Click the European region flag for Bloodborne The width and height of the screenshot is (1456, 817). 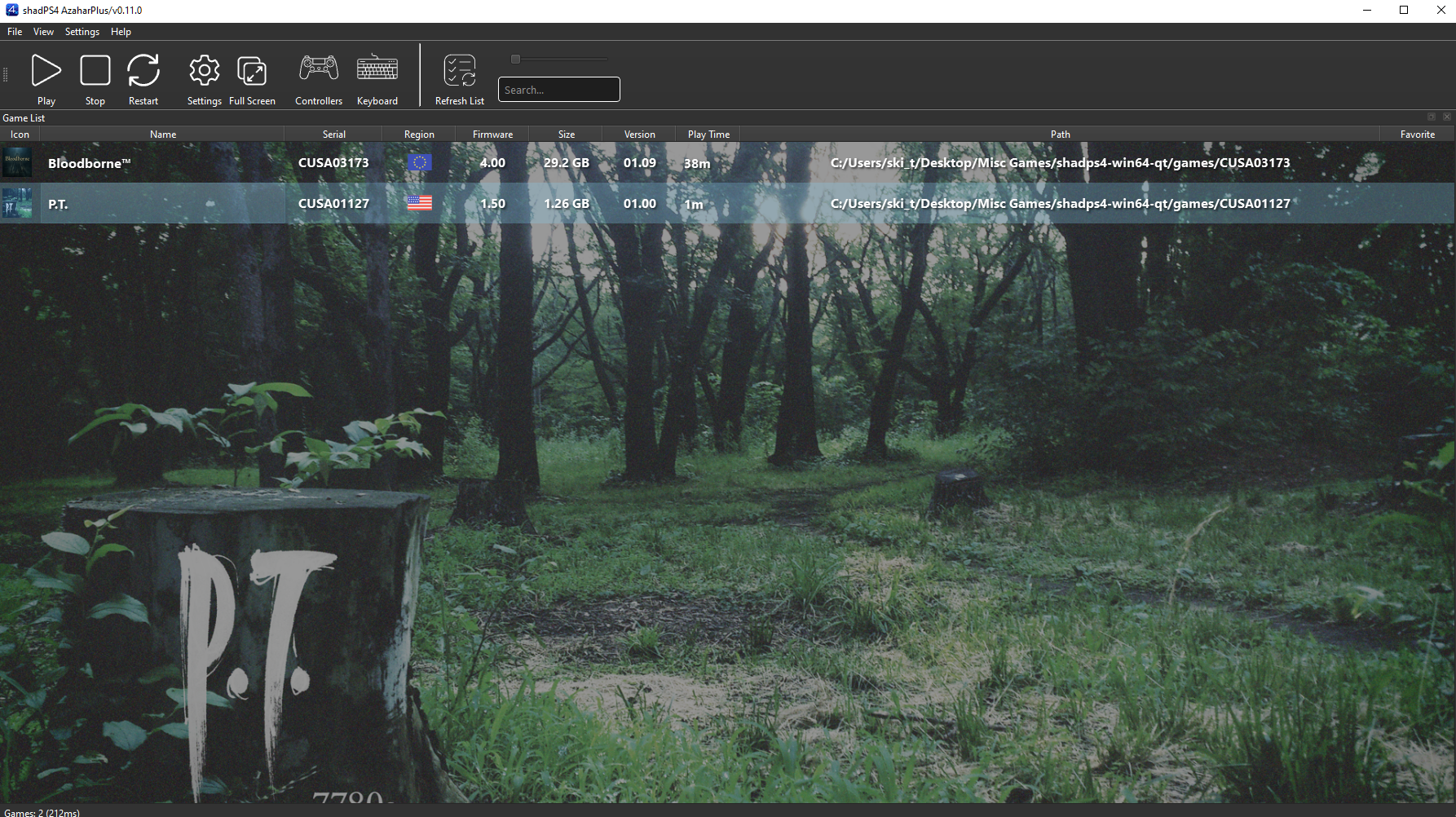420,162
